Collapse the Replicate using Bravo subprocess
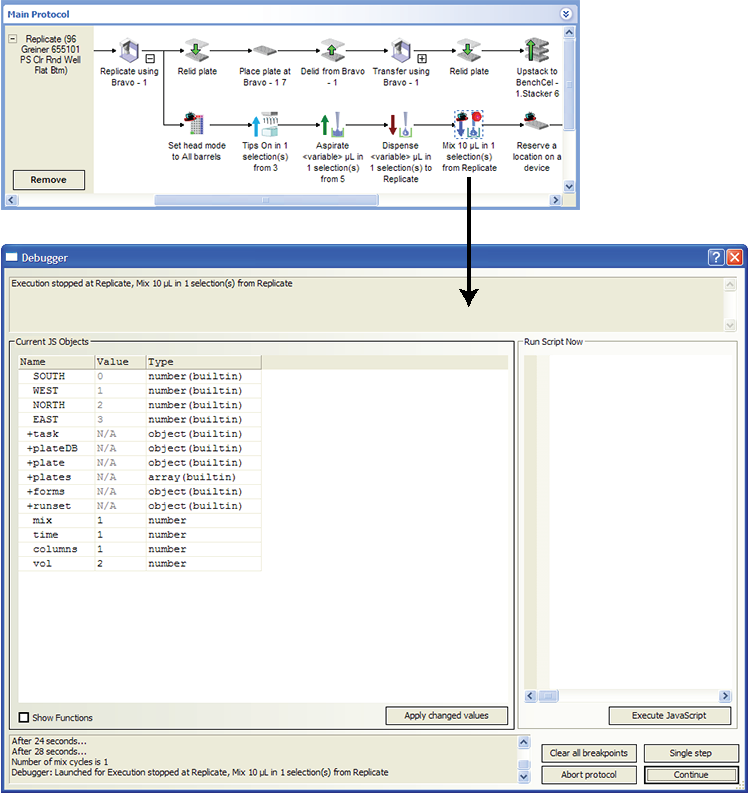Screen dimensions: 748x794 (x=149, y=58)
